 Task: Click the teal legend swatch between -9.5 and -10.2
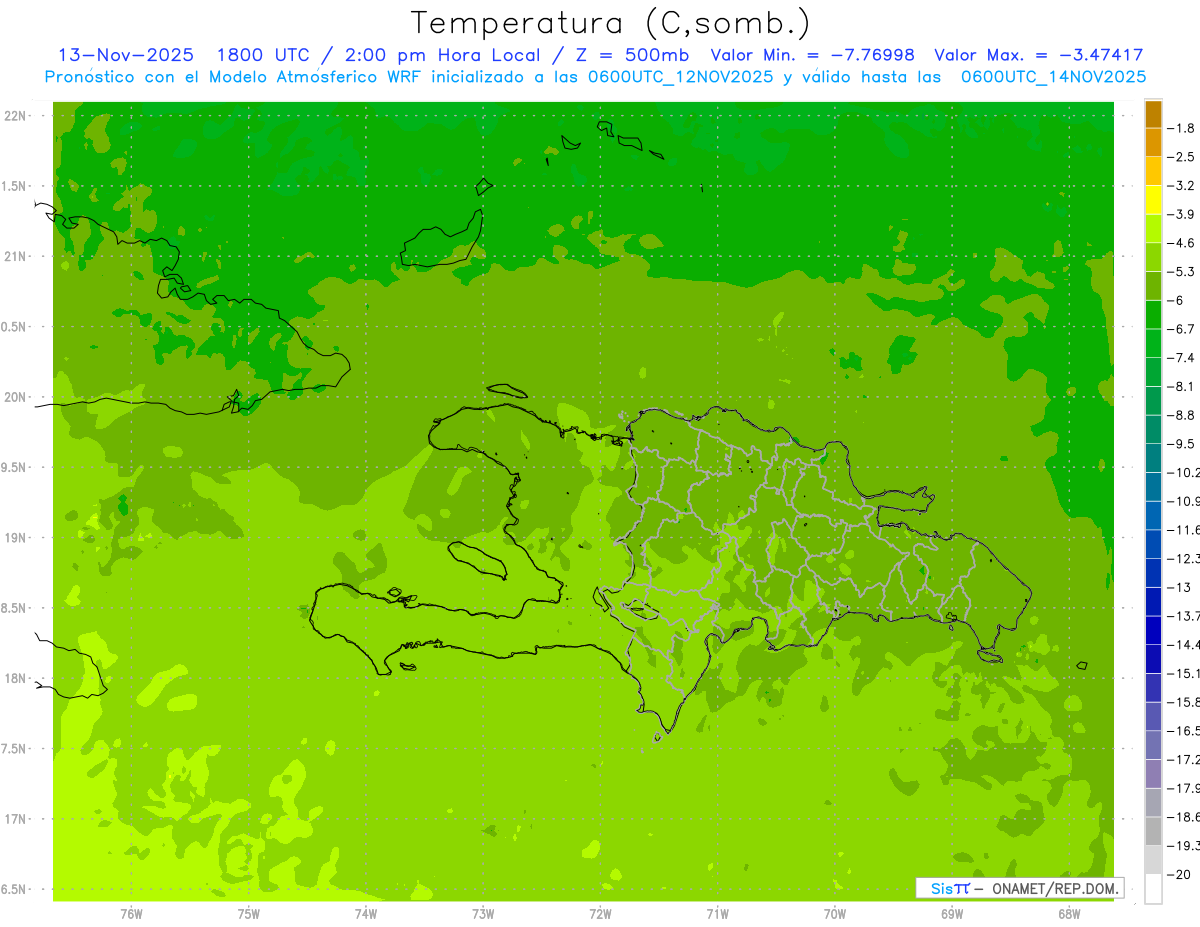pos(1153,458)
